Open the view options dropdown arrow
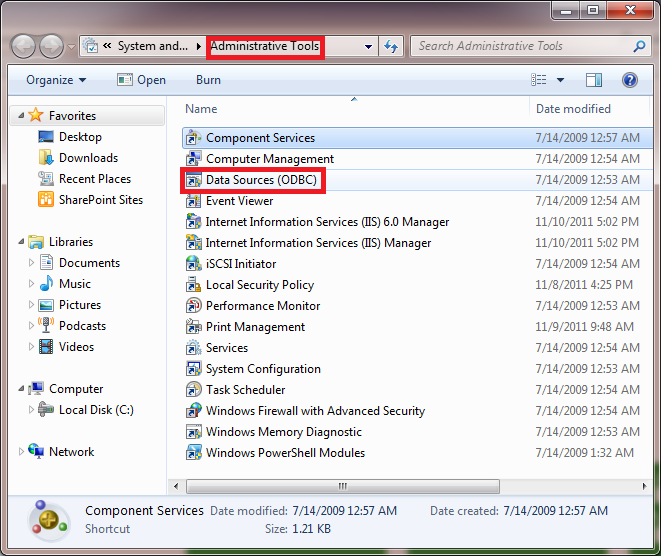Screen dimensions: 661x556 tap(560, 80)
